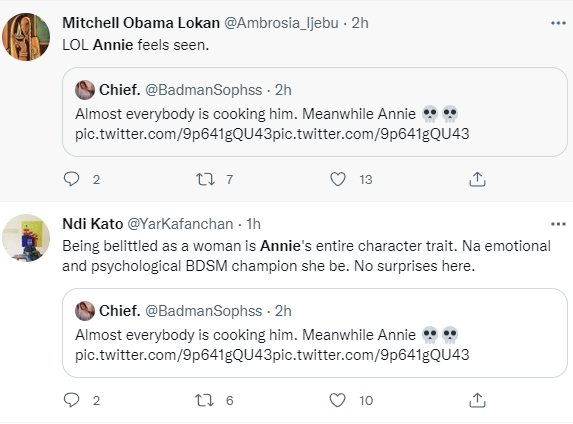Screen dimensions: 573x424
Task: Open Ndi Kato's profile avatar
Action: click(26, 238)
